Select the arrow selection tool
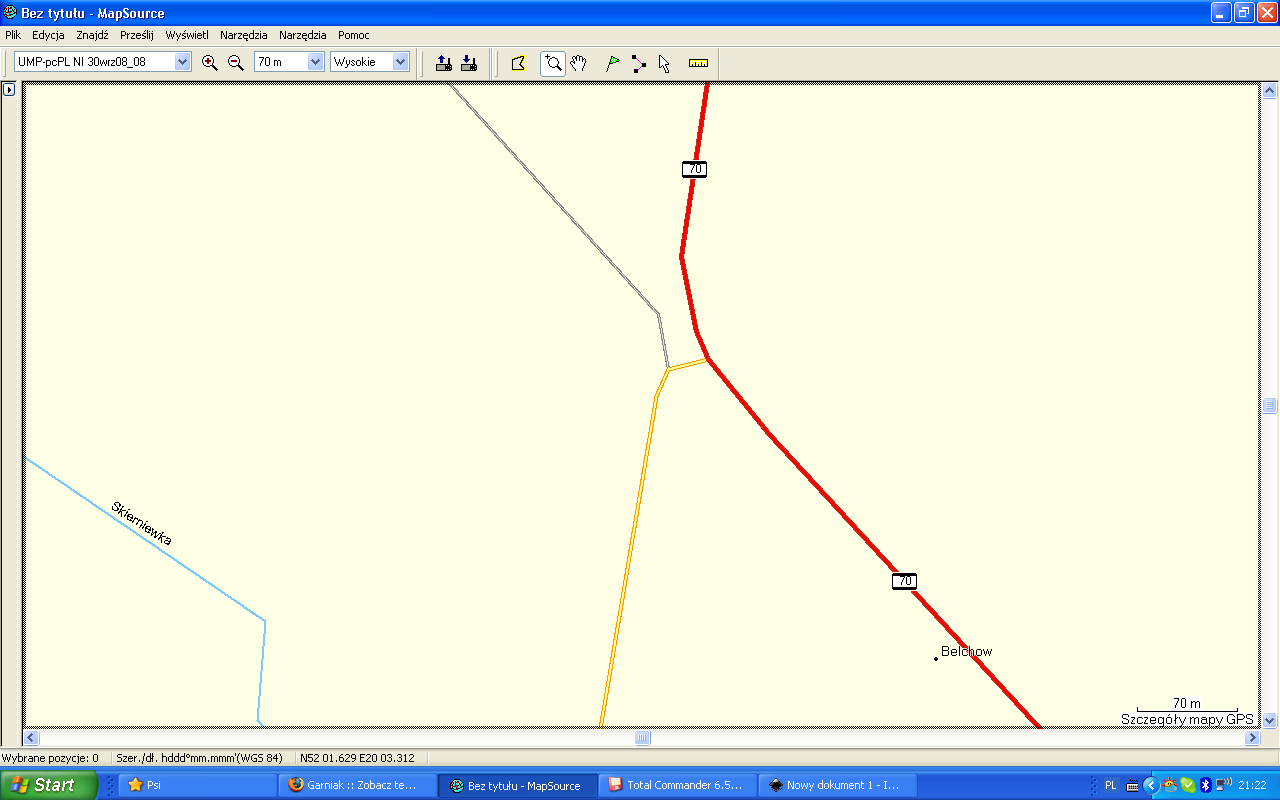Screen dimensions: 1280x800 [664, 63]
